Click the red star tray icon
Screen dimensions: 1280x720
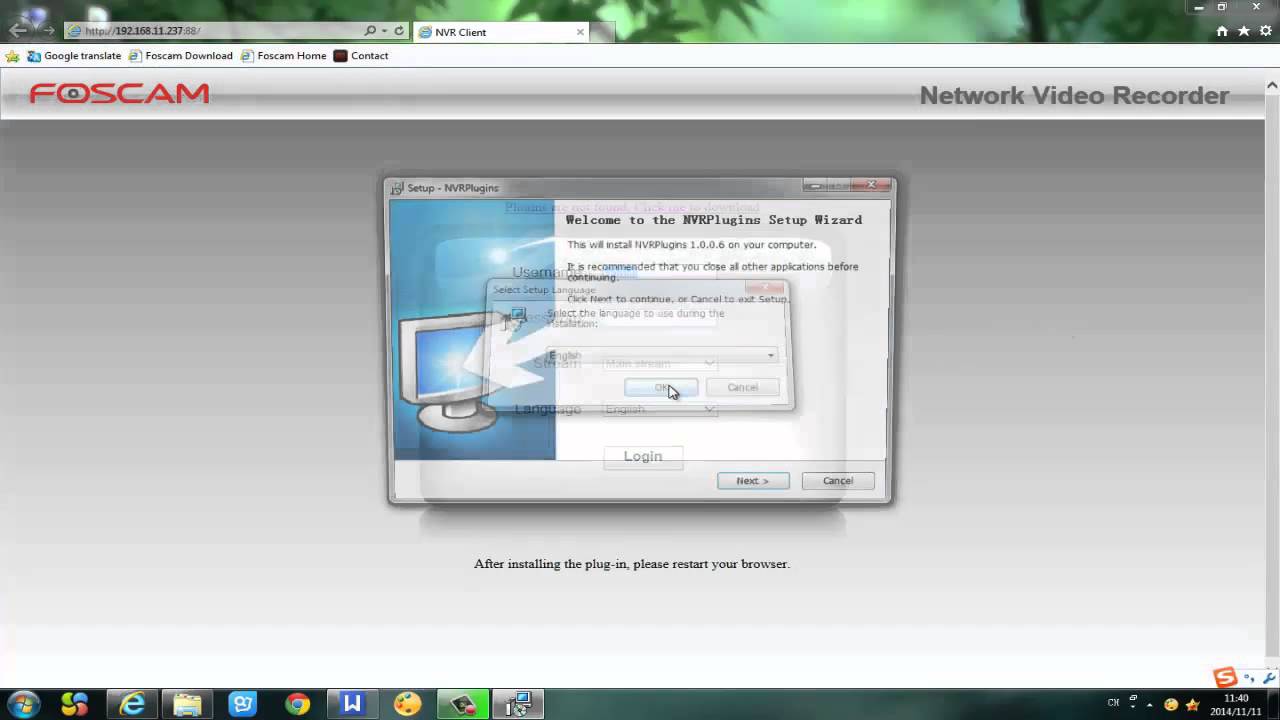click(x=1192, y=704)
